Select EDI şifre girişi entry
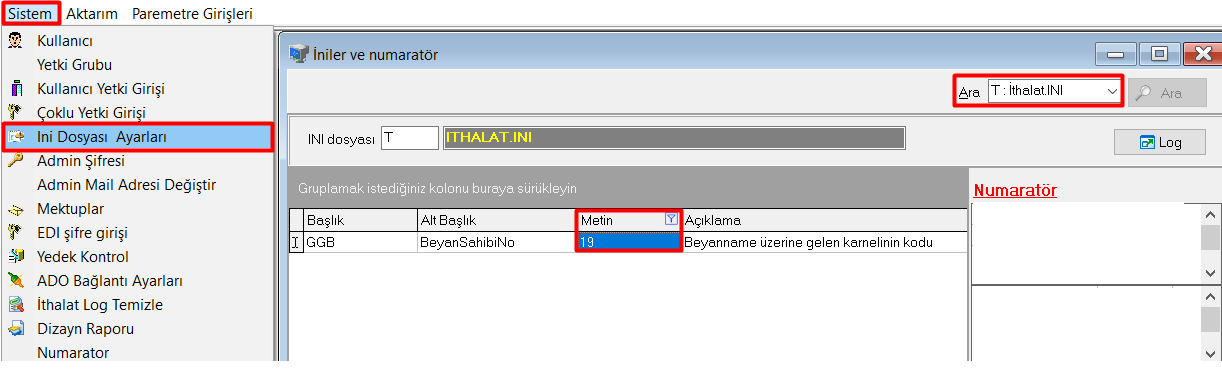 [x=82, y=233]
